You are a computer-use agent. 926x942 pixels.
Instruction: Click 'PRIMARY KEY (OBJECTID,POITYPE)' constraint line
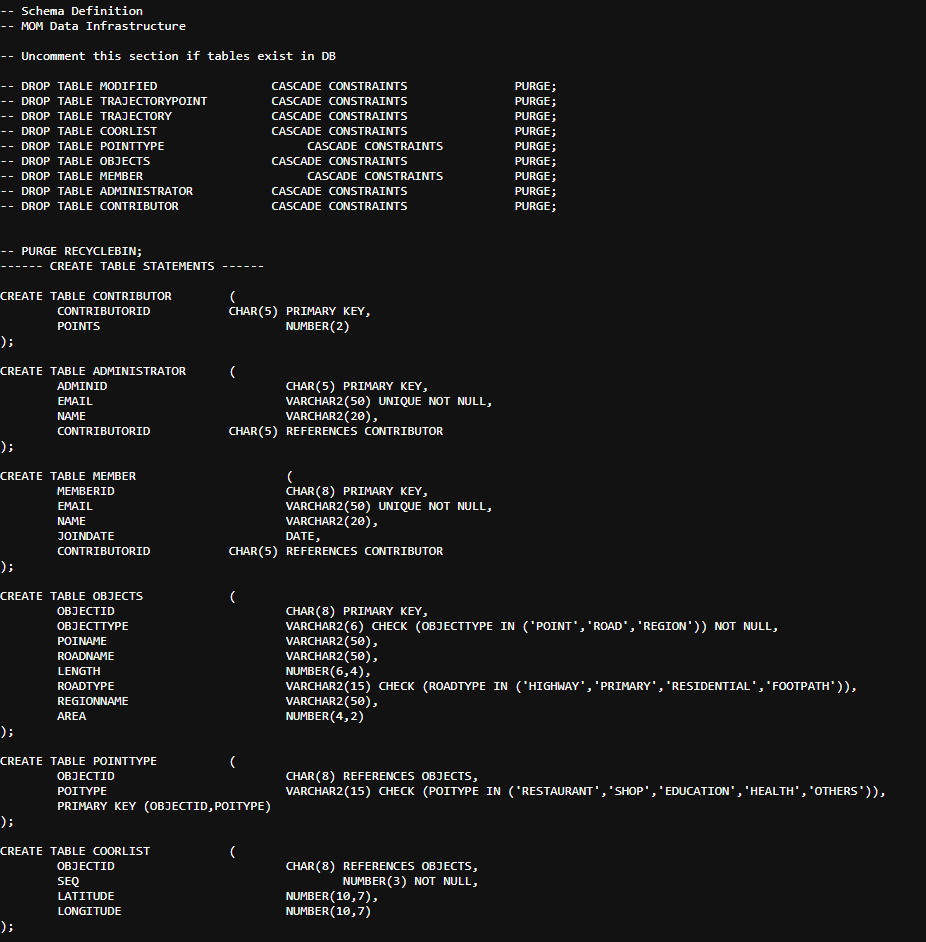pyautogui.click(x=164, y=807)
